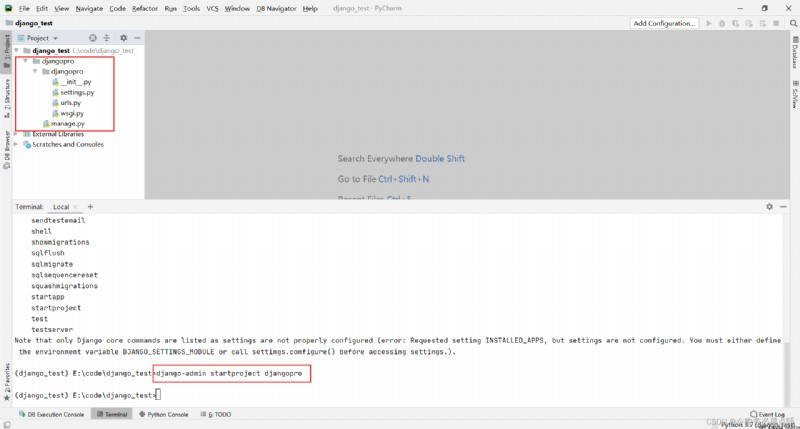The image size is (800, 429).
Task: Collapse the django_test root folder
Action: [17, 51]
